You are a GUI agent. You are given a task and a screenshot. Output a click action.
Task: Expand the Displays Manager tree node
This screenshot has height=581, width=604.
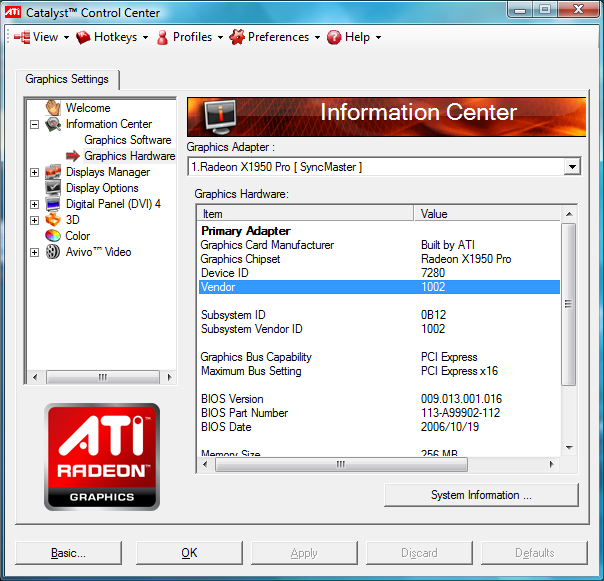[x=35, y=172]
